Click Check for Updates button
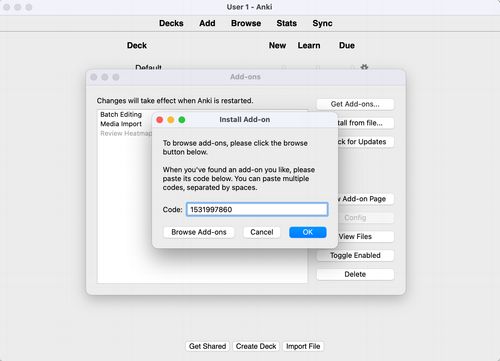The height and width of the screenshot is (361, 500). (366, 142)
